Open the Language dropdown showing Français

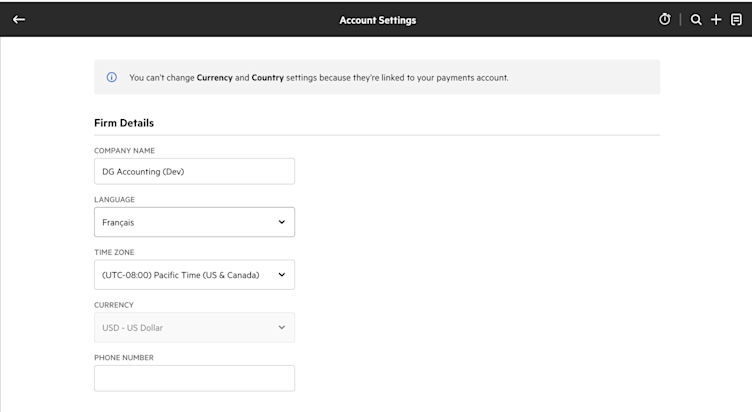[194, 222]
